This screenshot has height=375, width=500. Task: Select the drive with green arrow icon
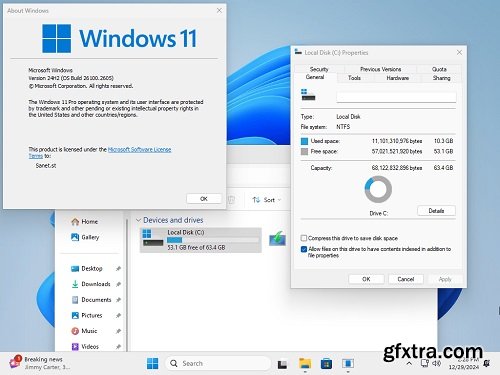[277, 239]
